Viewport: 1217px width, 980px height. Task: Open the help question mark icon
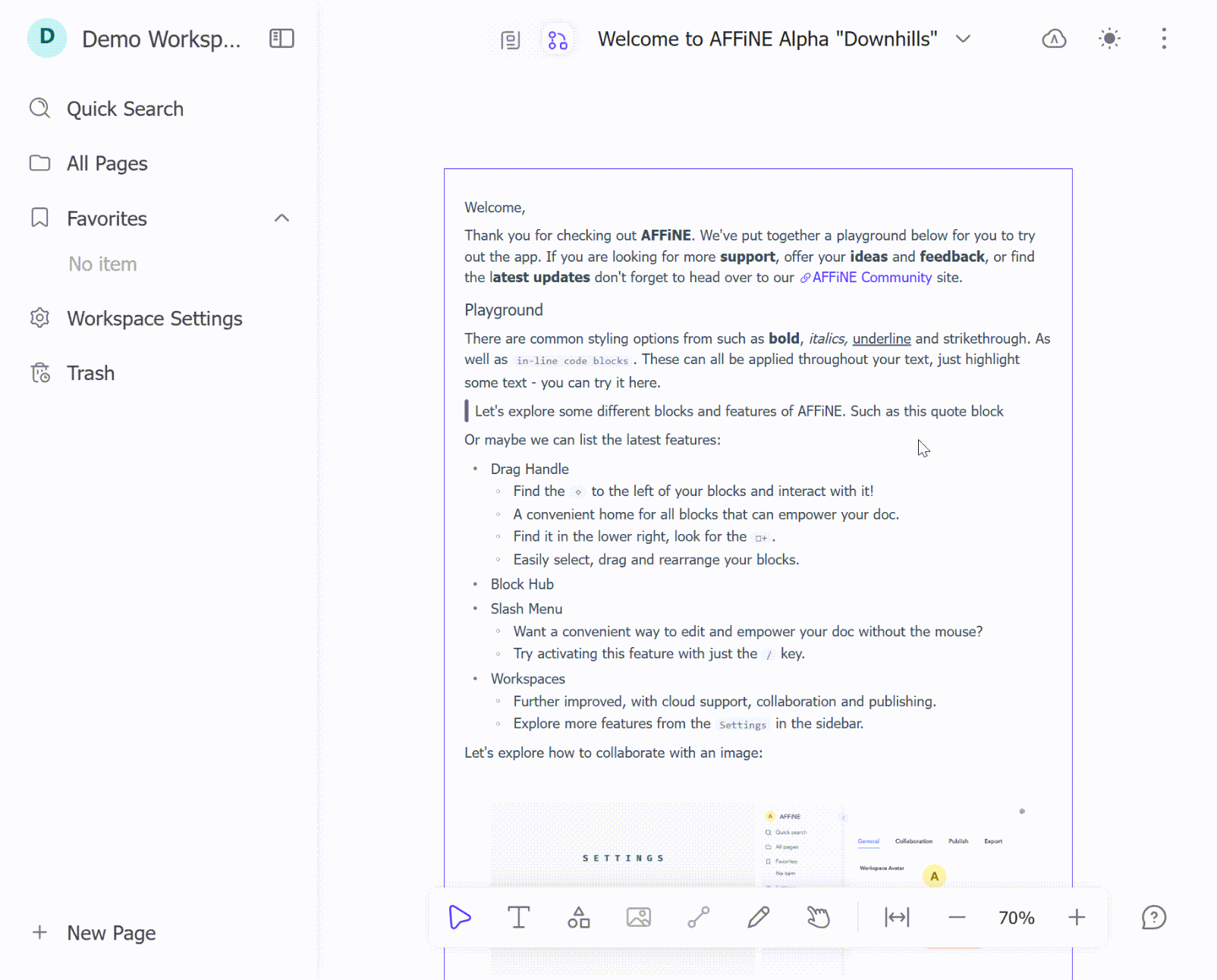(x=1154, y=917)
